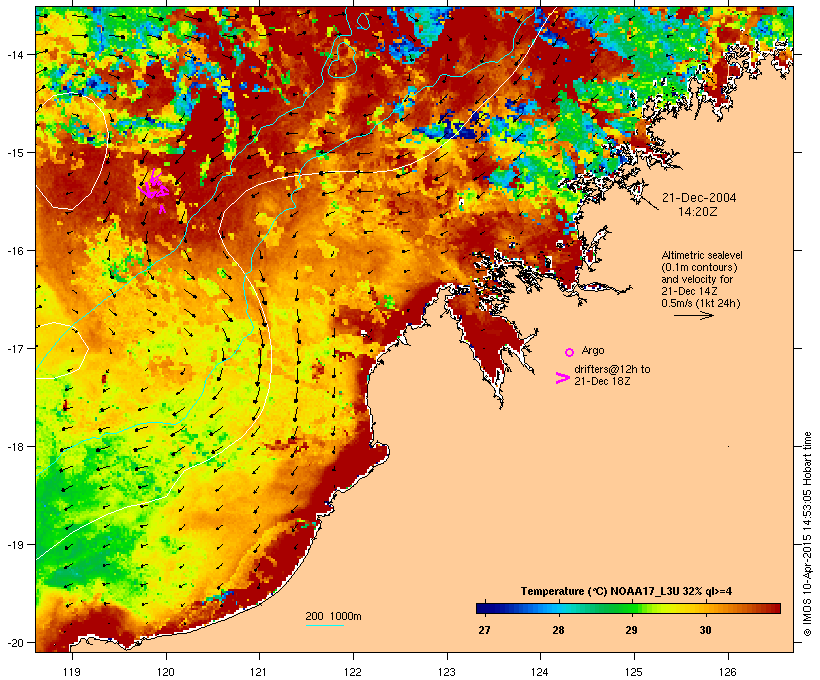Click the latitude axis label -17
820x680 pixels.
15,348
